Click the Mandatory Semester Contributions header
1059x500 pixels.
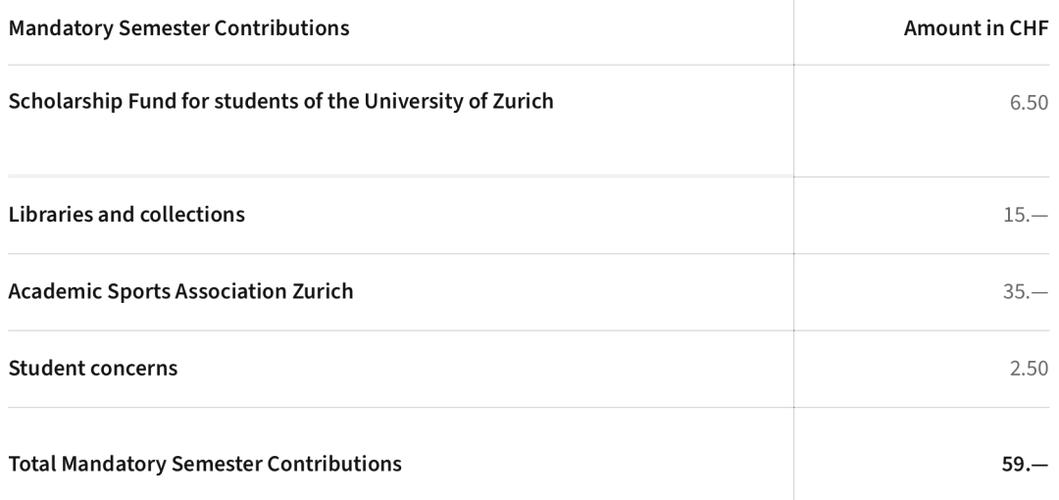(179, 28)
